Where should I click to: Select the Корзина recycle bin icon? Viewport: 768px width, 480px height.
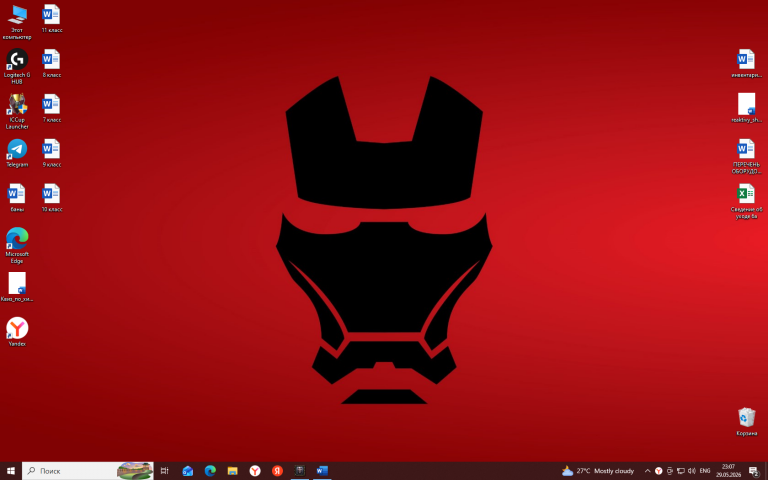click(746, 422)
